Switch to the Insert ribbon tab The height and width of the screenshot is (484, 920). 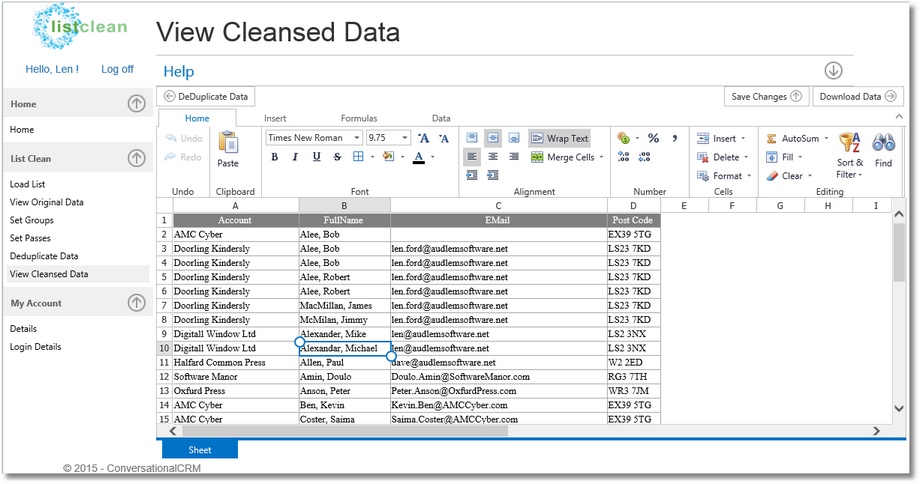click(275, 118)
